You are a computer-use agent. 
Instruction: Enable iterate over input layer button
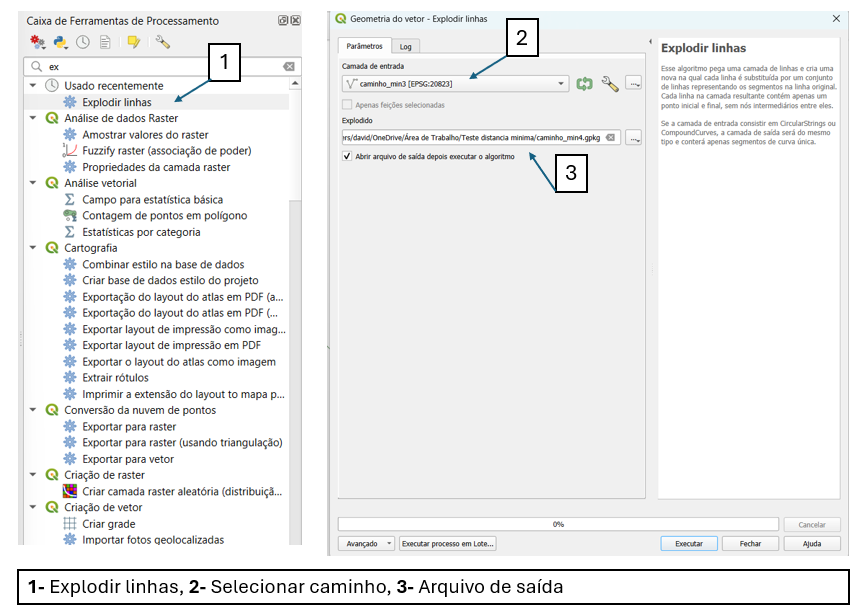(x=585, y=85)
